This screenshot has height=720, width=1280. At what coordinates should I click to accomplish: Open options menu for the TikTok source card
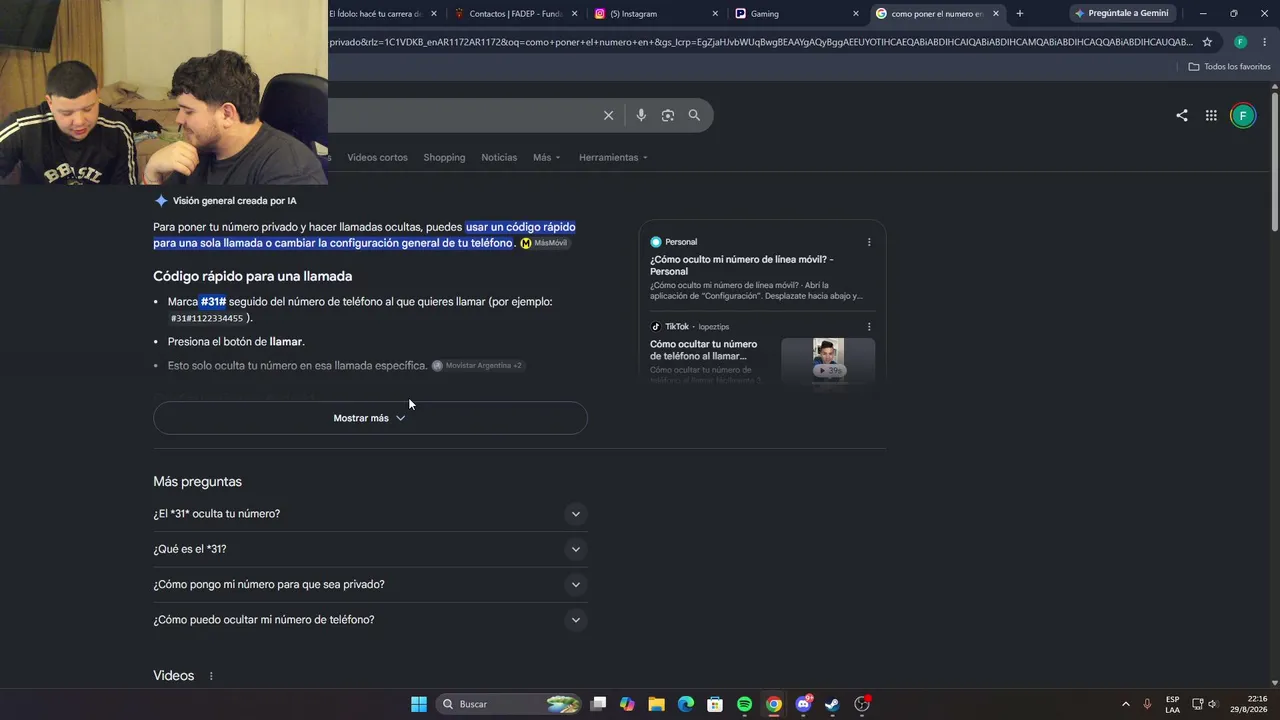(x=869, y=327)
